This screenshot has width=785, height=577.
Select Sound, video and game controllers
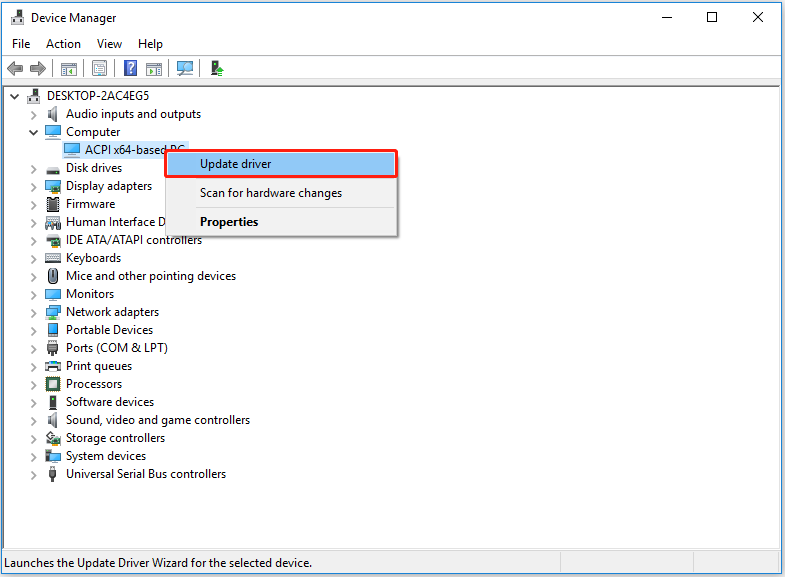tap(157, 420)
